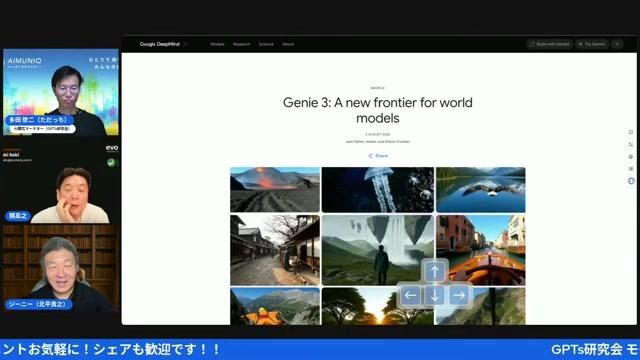The height and width of the screenshot is (360, 640).
Task: Click the Build with Gemini button
Action: click(549, 44)
